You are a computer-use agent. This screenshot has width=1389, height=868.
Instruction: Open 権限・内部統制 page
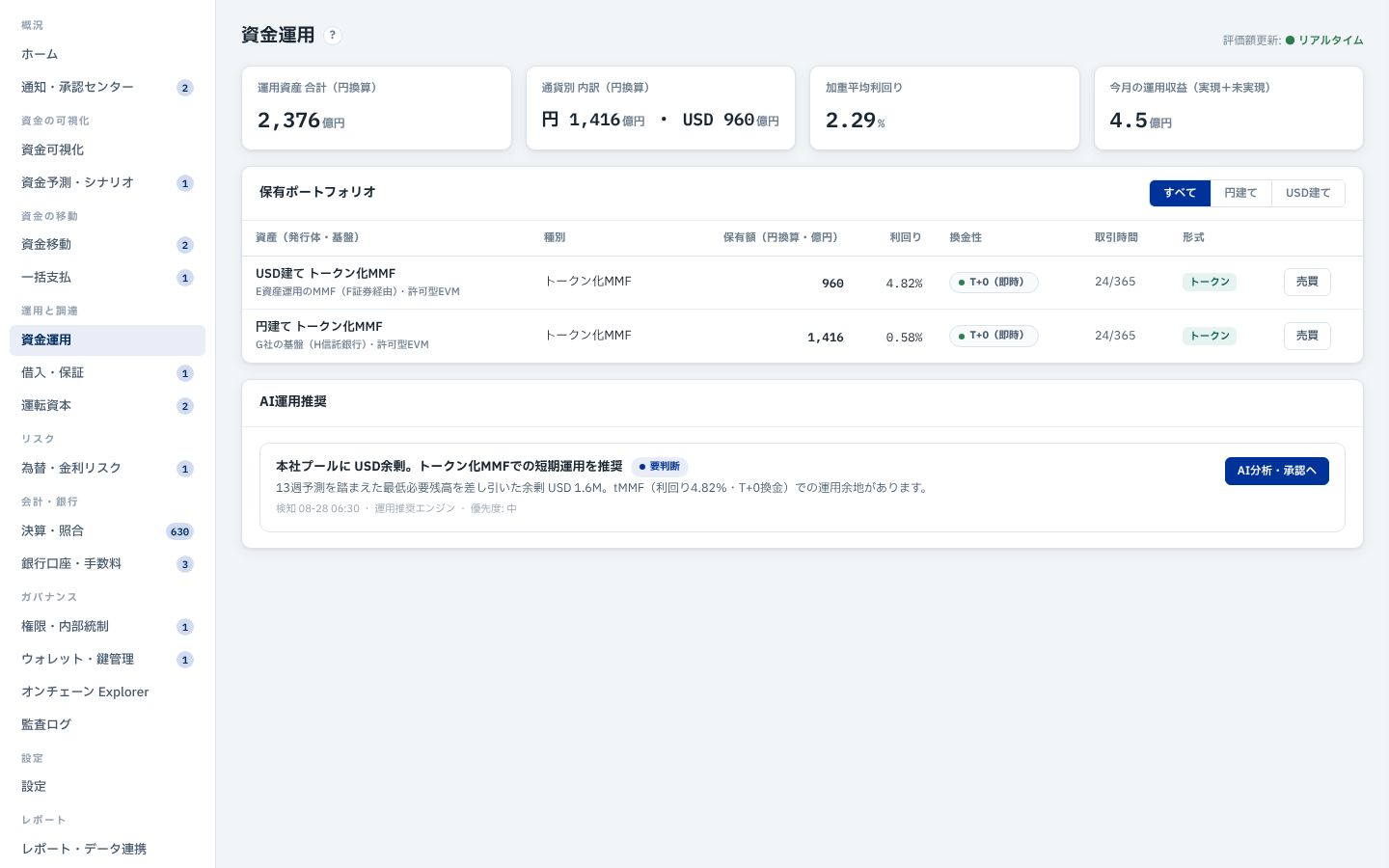tap(107, 626)
